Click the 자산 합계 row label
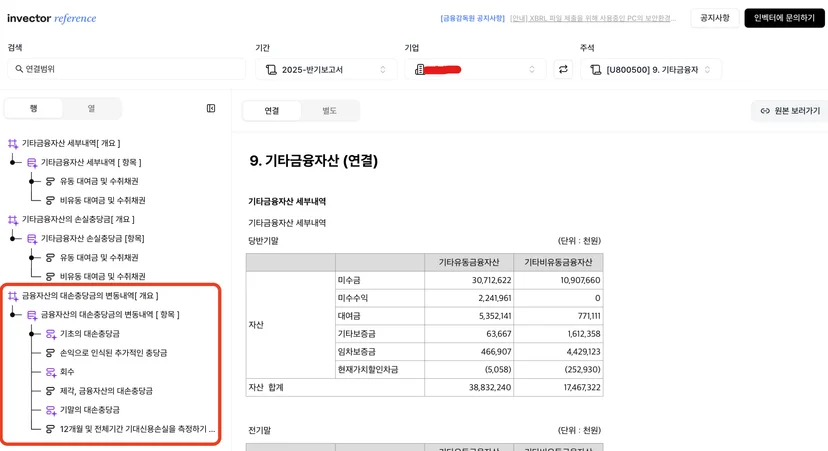828x451 pixels. tap(266, 388)
